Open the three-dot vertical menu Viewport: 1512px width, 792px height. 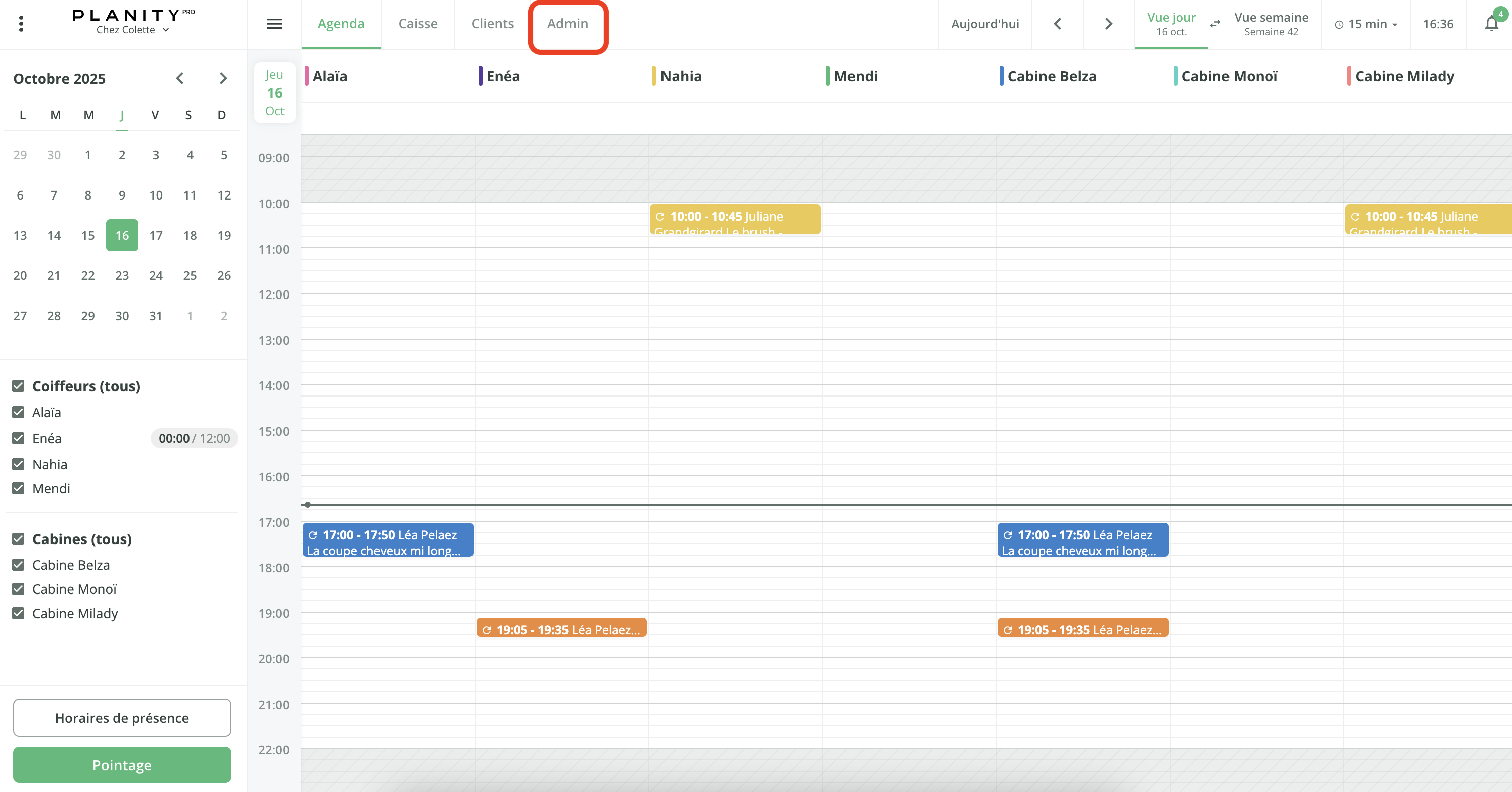pos(21,24)
